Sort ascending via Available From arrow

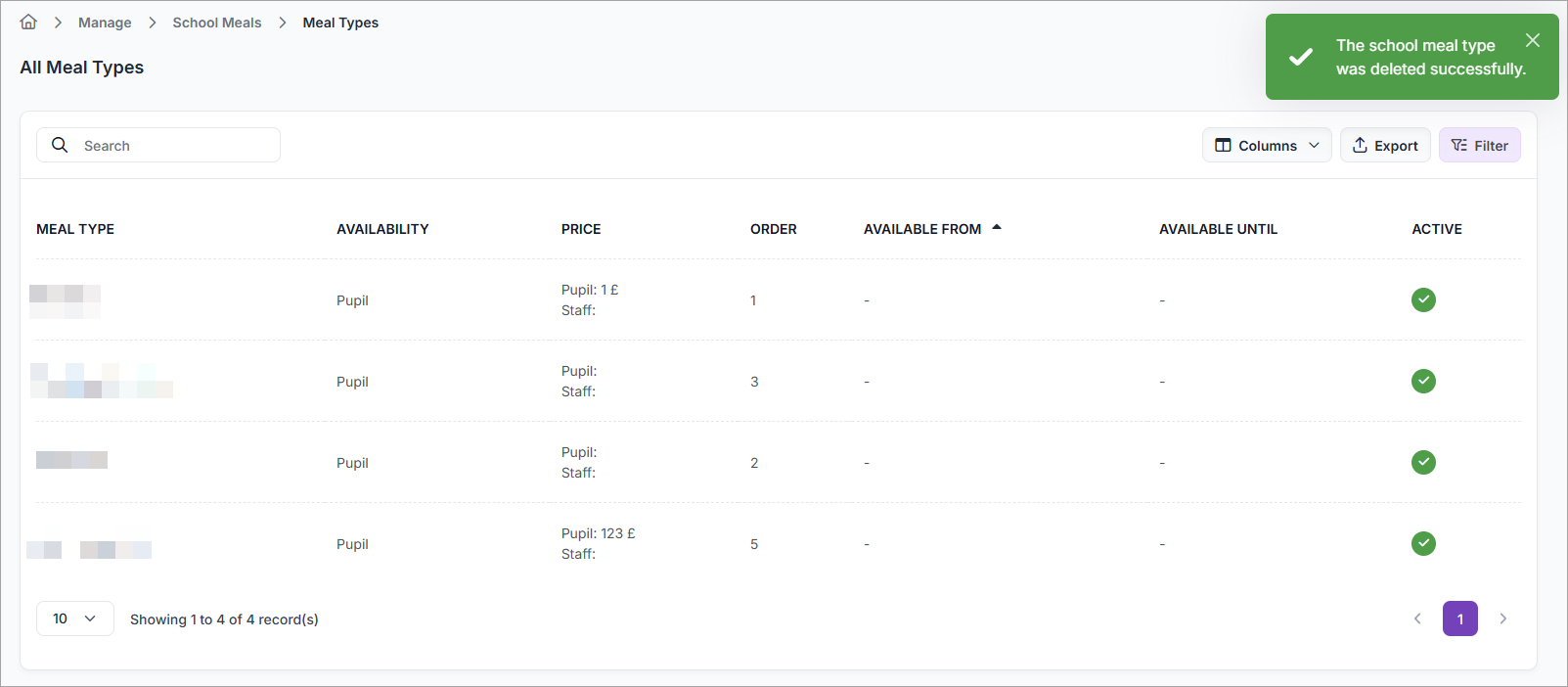coord(997,227)
